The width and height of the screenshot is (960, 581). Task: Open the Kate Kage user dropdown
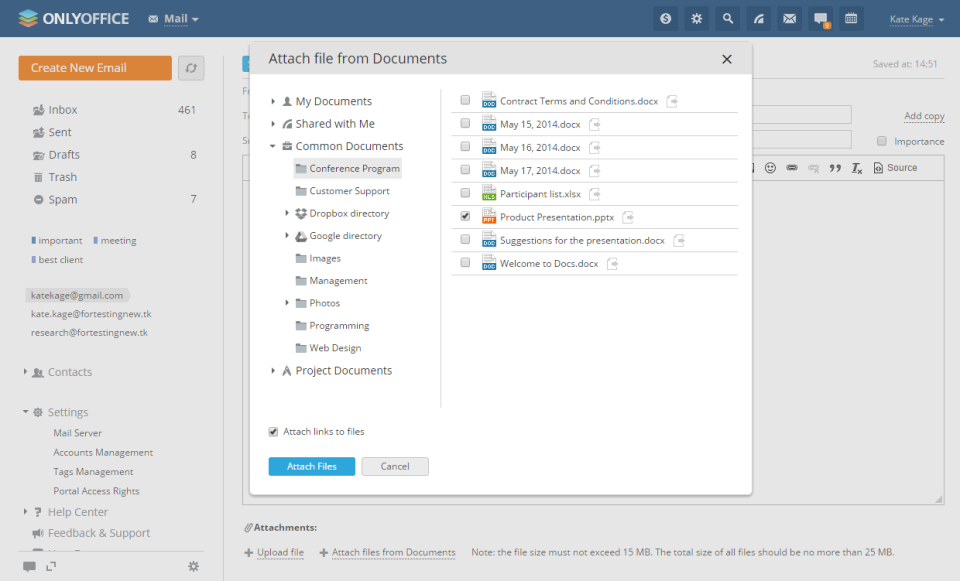point(917,19)
